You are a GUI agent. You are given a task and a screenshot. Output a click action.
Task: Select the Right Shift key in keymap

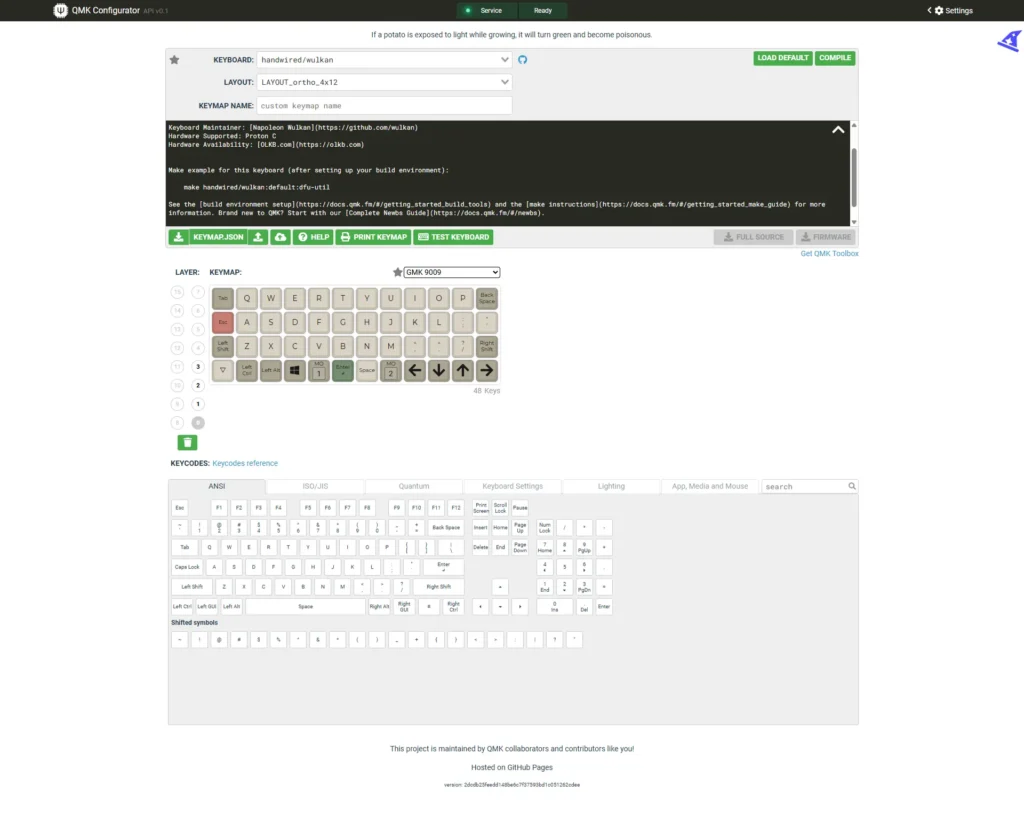click(487, 346)
